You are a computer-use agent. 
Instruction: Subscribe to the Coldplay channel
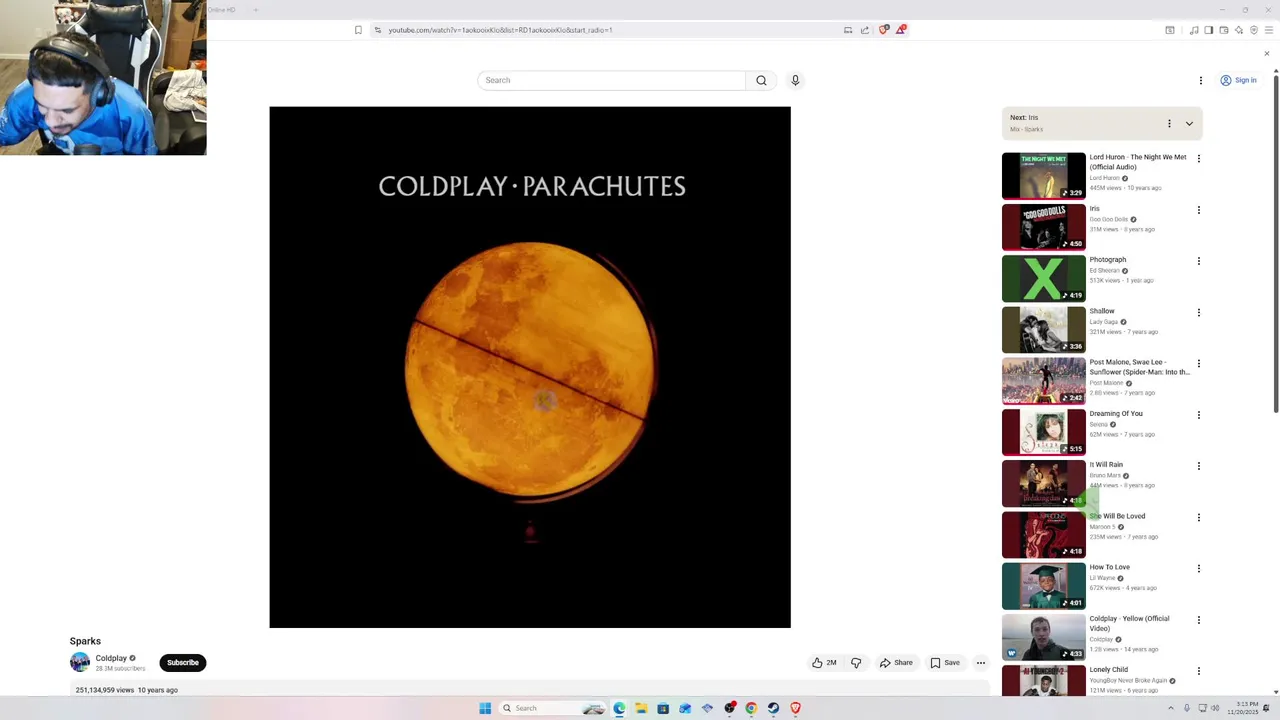click(x=183, y=662)
